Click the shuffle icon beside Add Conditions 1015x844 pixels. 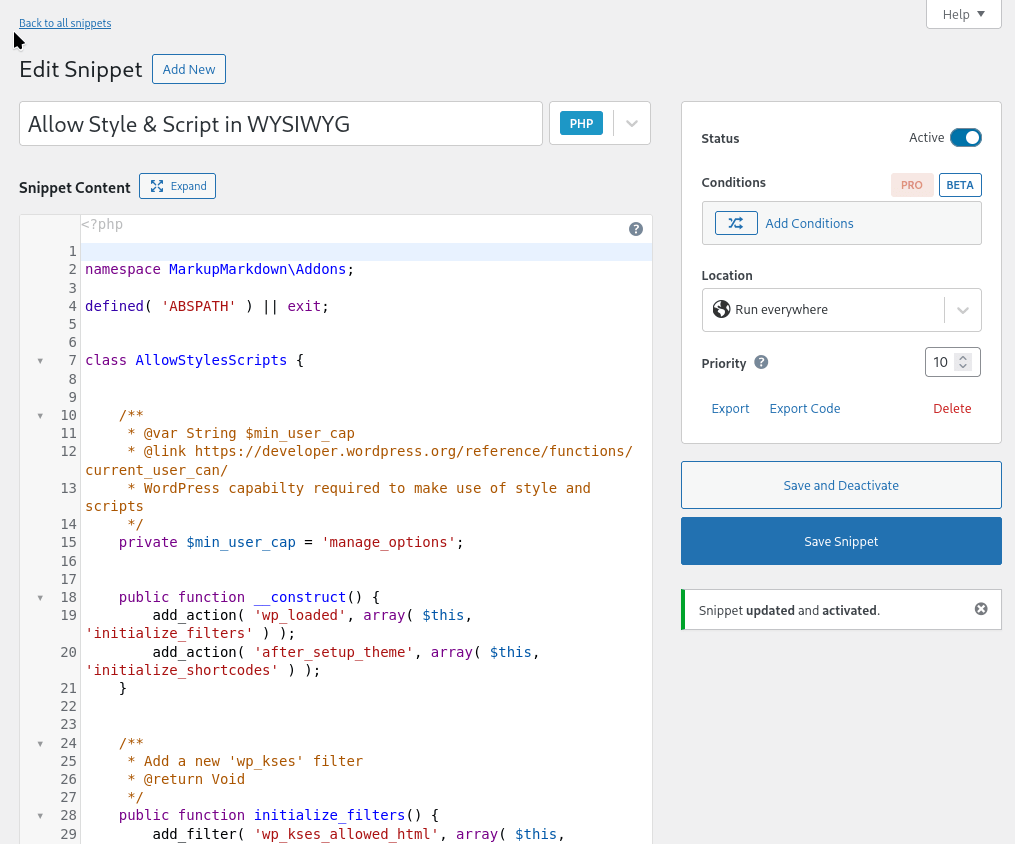click(736, 223)
